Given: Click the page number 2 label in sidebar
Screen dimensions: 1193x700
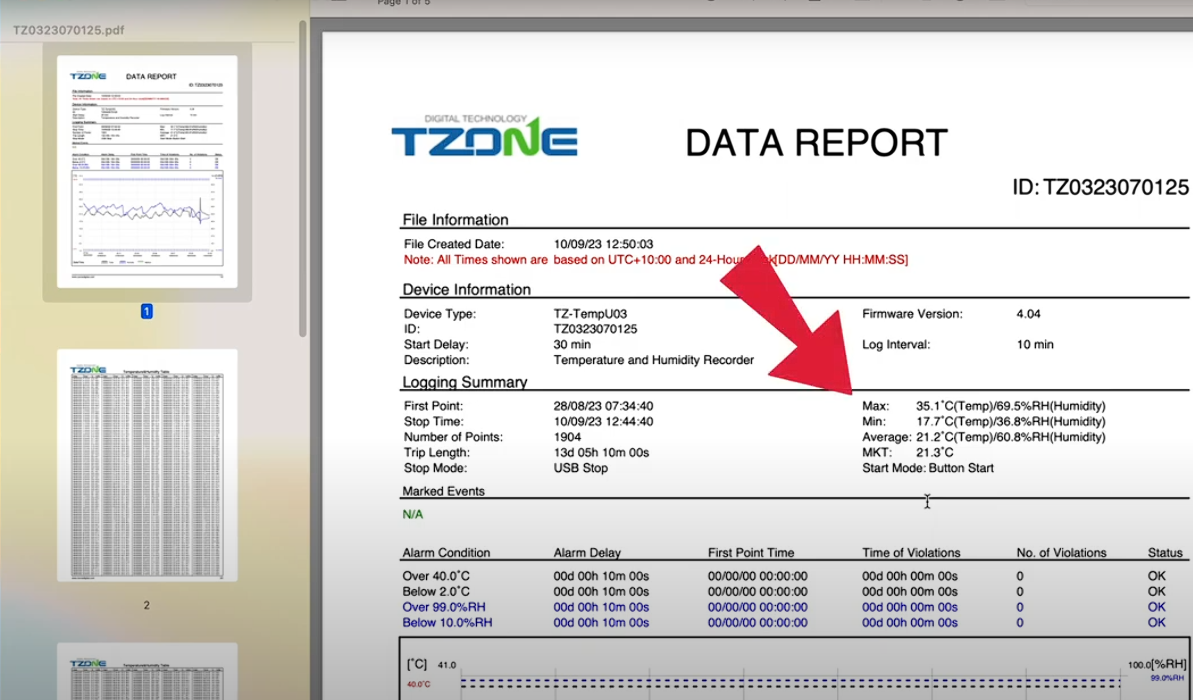Looking at the screenshot, I should (147, 605).
